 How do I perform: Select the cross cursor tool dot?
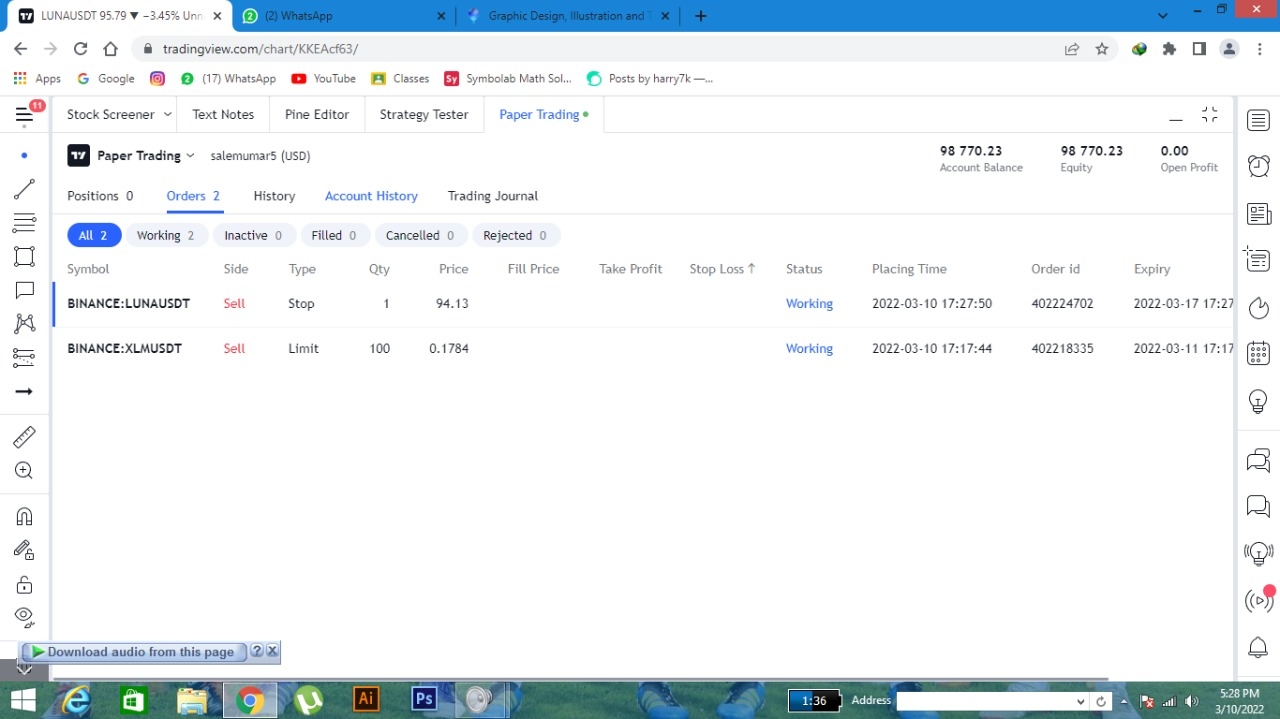24,155
